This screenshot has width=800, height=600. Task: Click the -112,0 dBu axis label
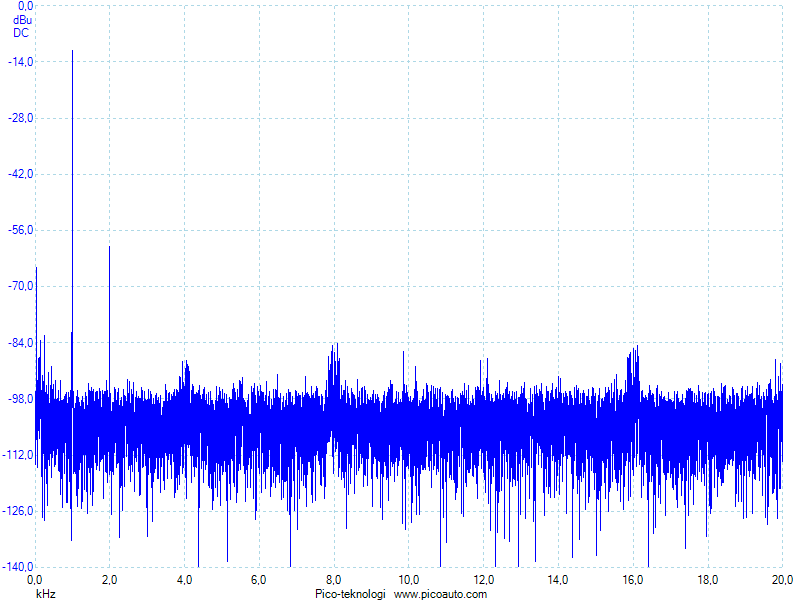tap(18, 455)
